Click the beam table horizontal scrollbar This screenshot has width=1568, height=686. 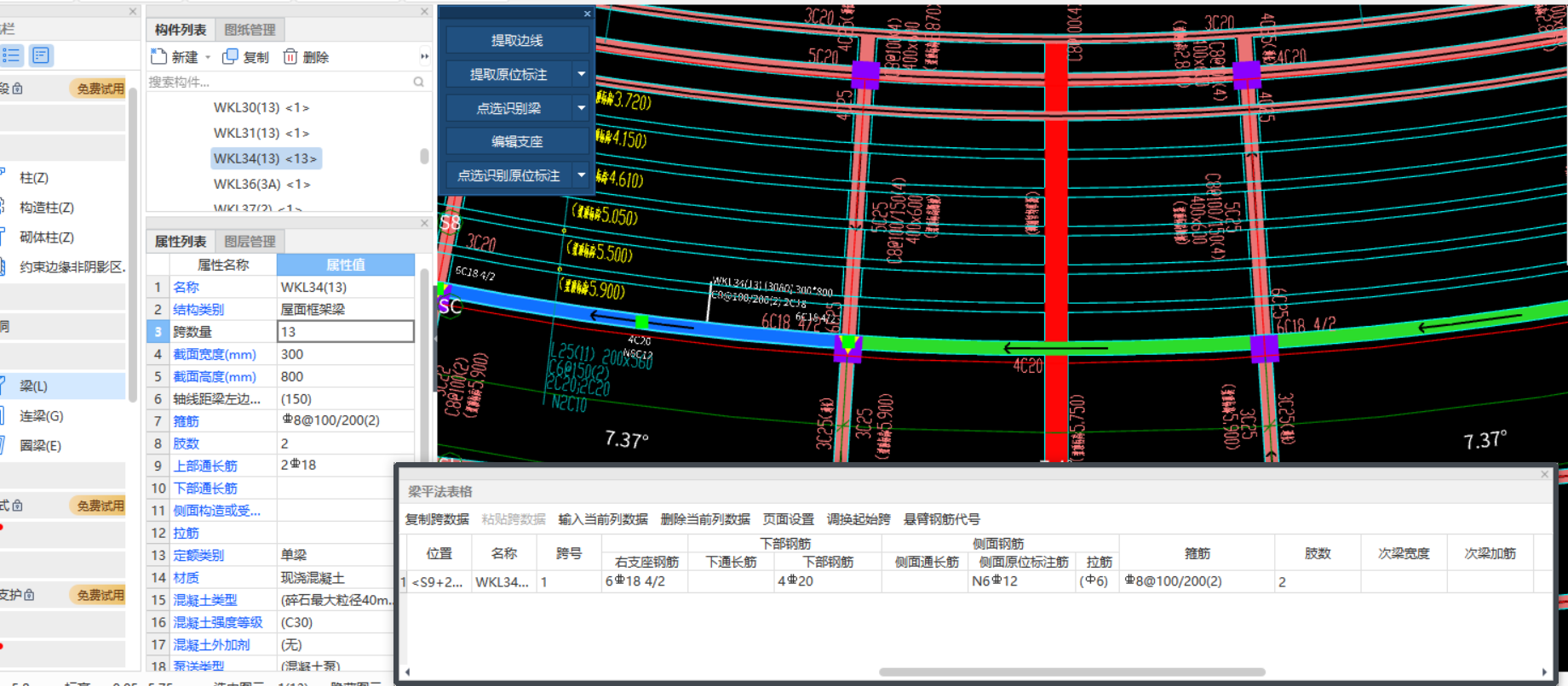(1071, 672)
